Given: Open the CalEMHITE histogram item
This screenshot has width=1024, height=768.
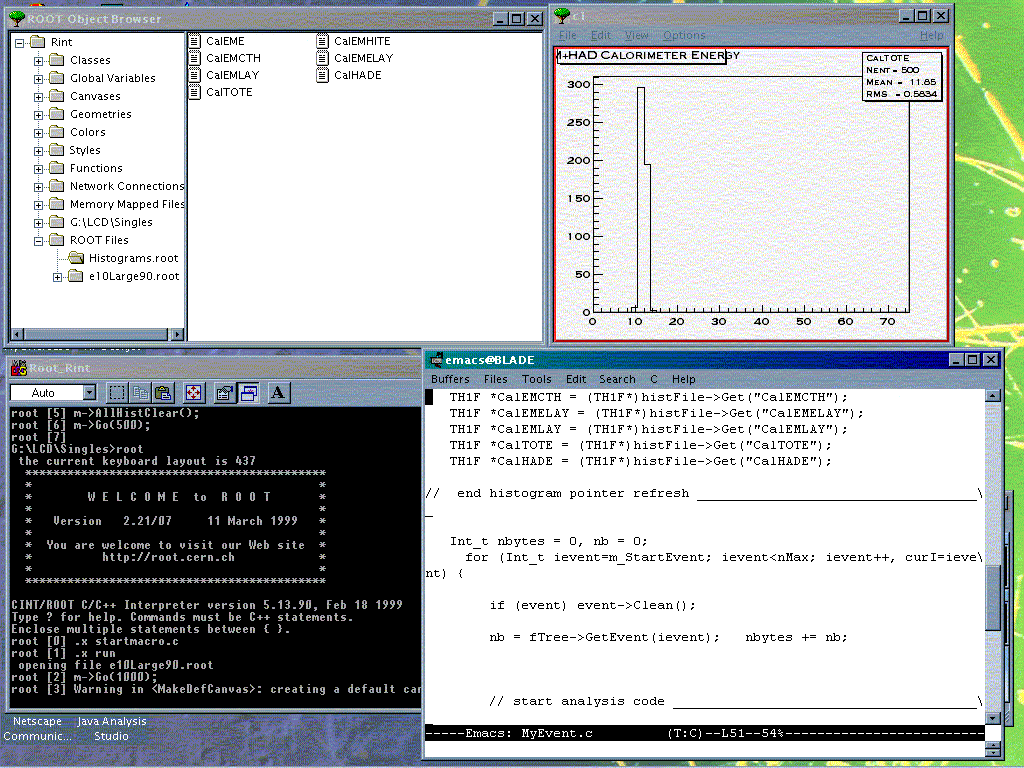Looking at the screenshot, I should pyautogui.click(x=362, y=41).
